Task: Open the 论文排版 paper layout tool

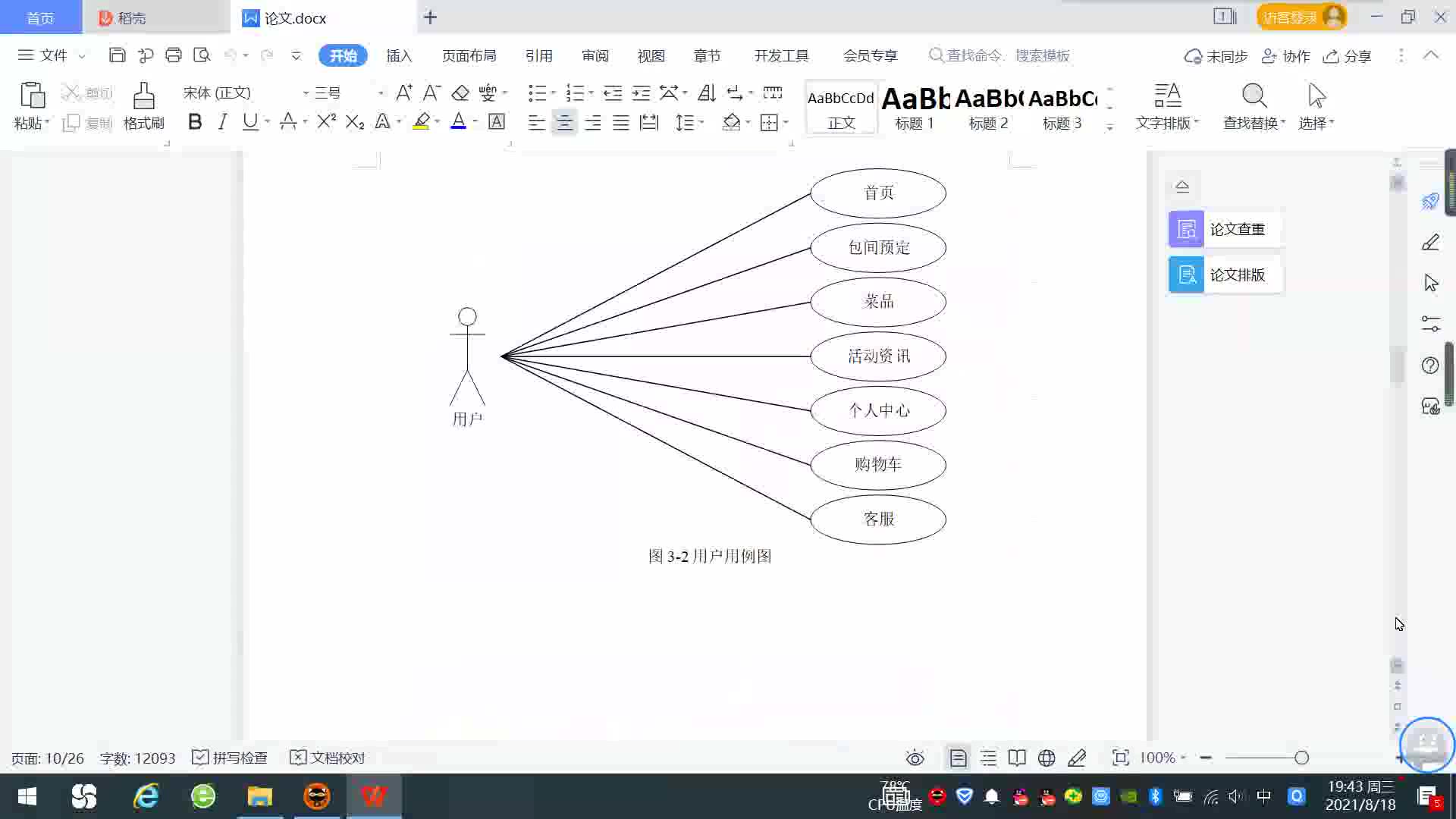Action: [x=1224, y=275]
